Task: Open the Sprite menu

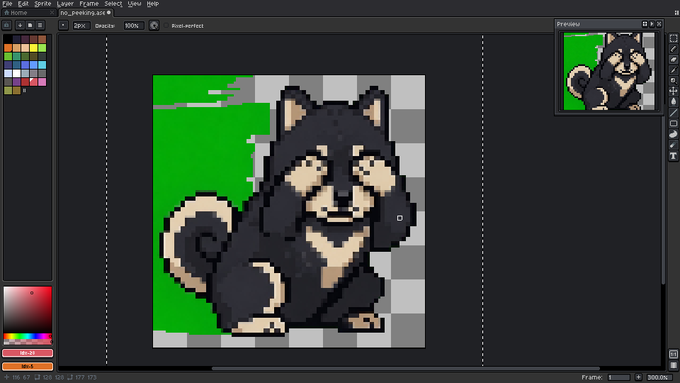Action: (x=42, y=3)
